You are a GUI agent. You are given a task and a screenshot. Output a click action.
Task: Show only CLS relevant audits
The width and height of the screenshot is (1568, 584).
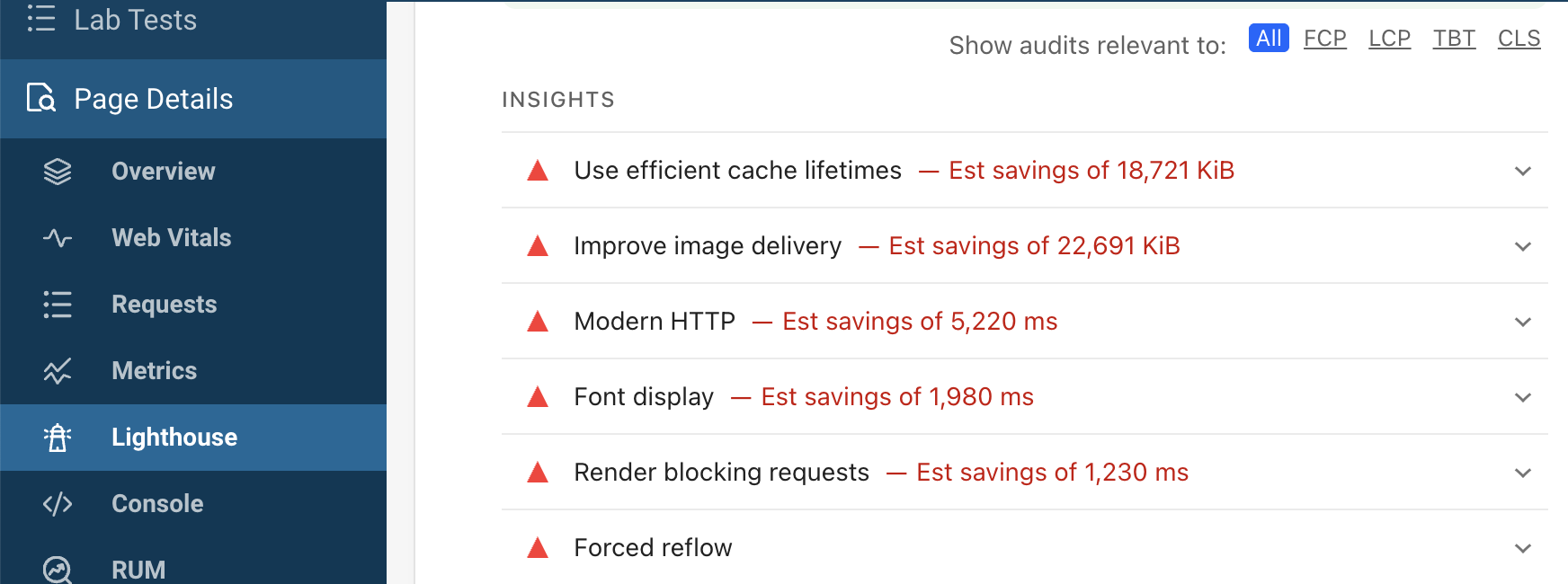1519,39
